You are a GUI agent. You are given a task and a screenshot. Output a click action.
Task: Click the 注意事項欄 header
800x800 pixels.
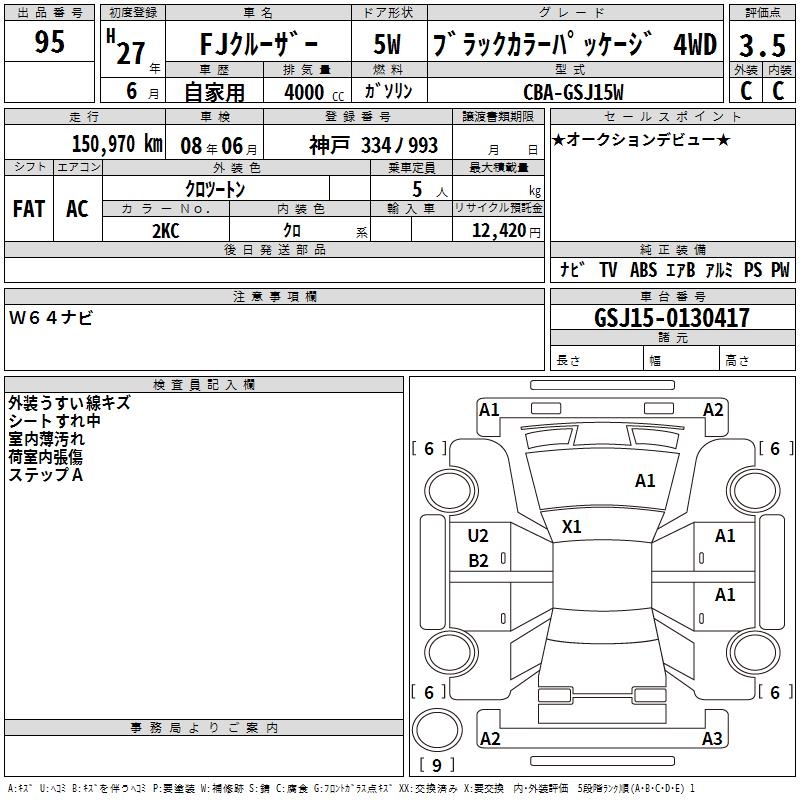pyautogui.click(x=275, y=296)
